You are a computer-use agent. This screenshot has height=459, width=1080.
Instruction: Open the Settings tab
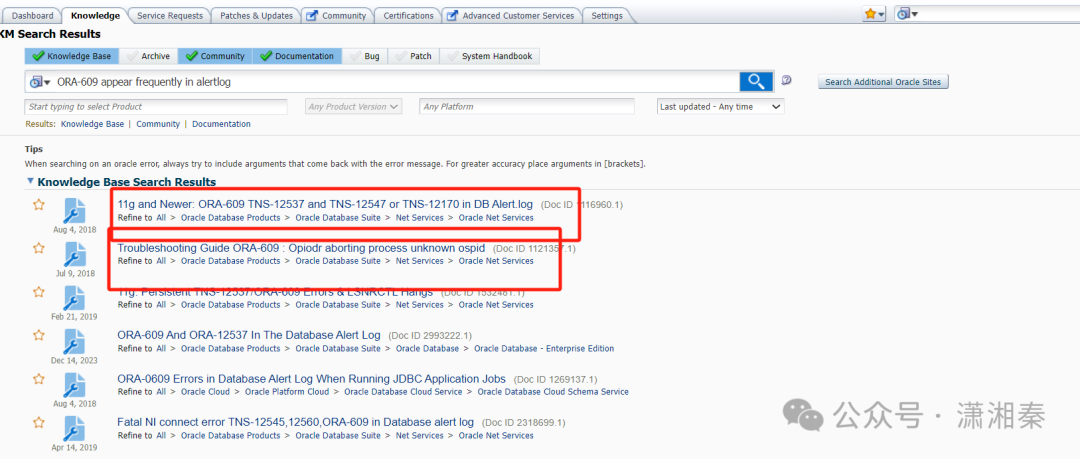point(607,15)
